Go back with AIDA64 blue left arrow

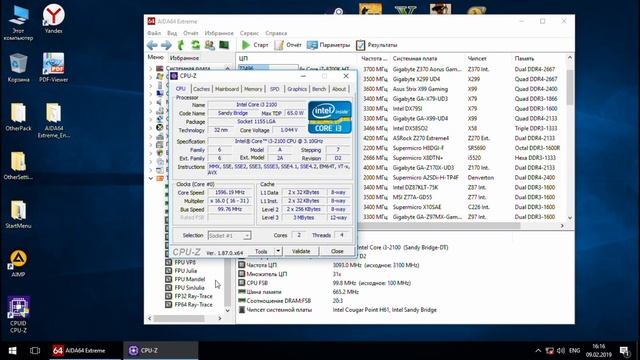click(152, 45)
